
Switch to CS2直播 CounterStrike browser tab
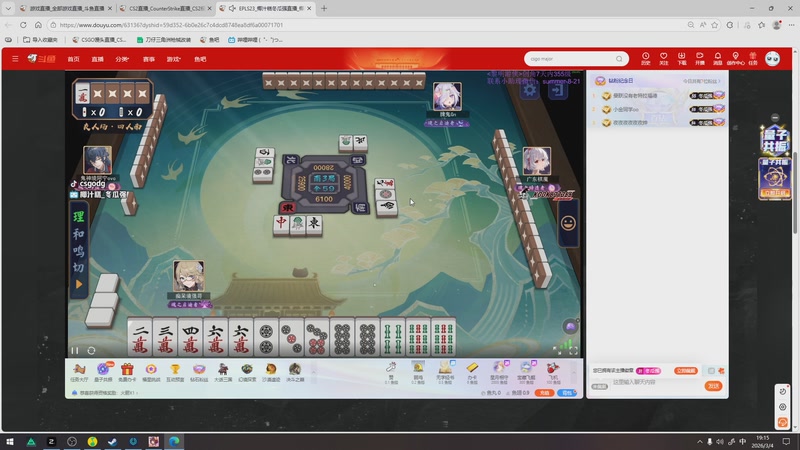click(165, 8)
